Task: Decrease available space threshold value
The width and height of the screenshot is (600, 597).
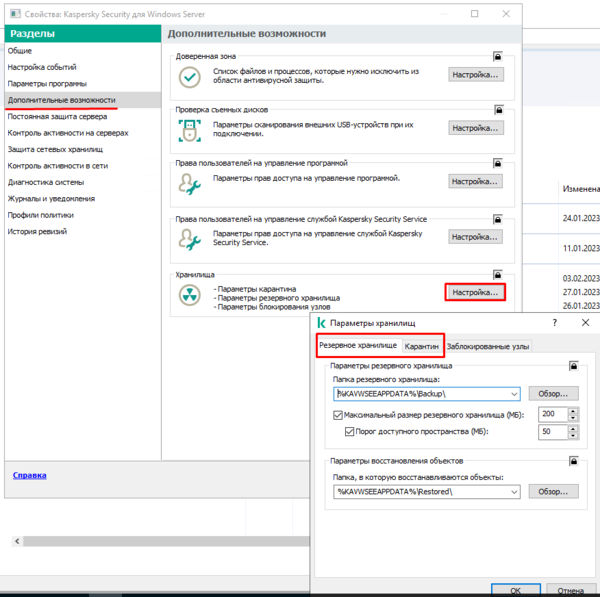Action: [x=573, y=436]
